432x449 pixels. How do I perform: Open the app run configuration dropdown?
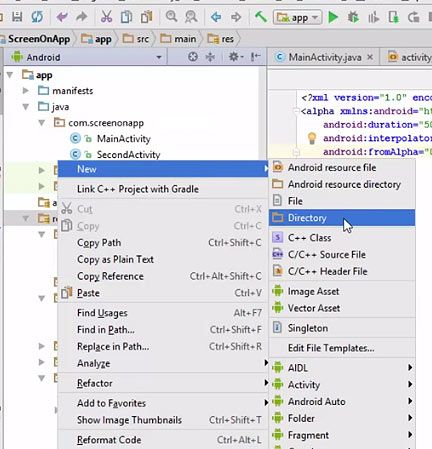point(297,17)
